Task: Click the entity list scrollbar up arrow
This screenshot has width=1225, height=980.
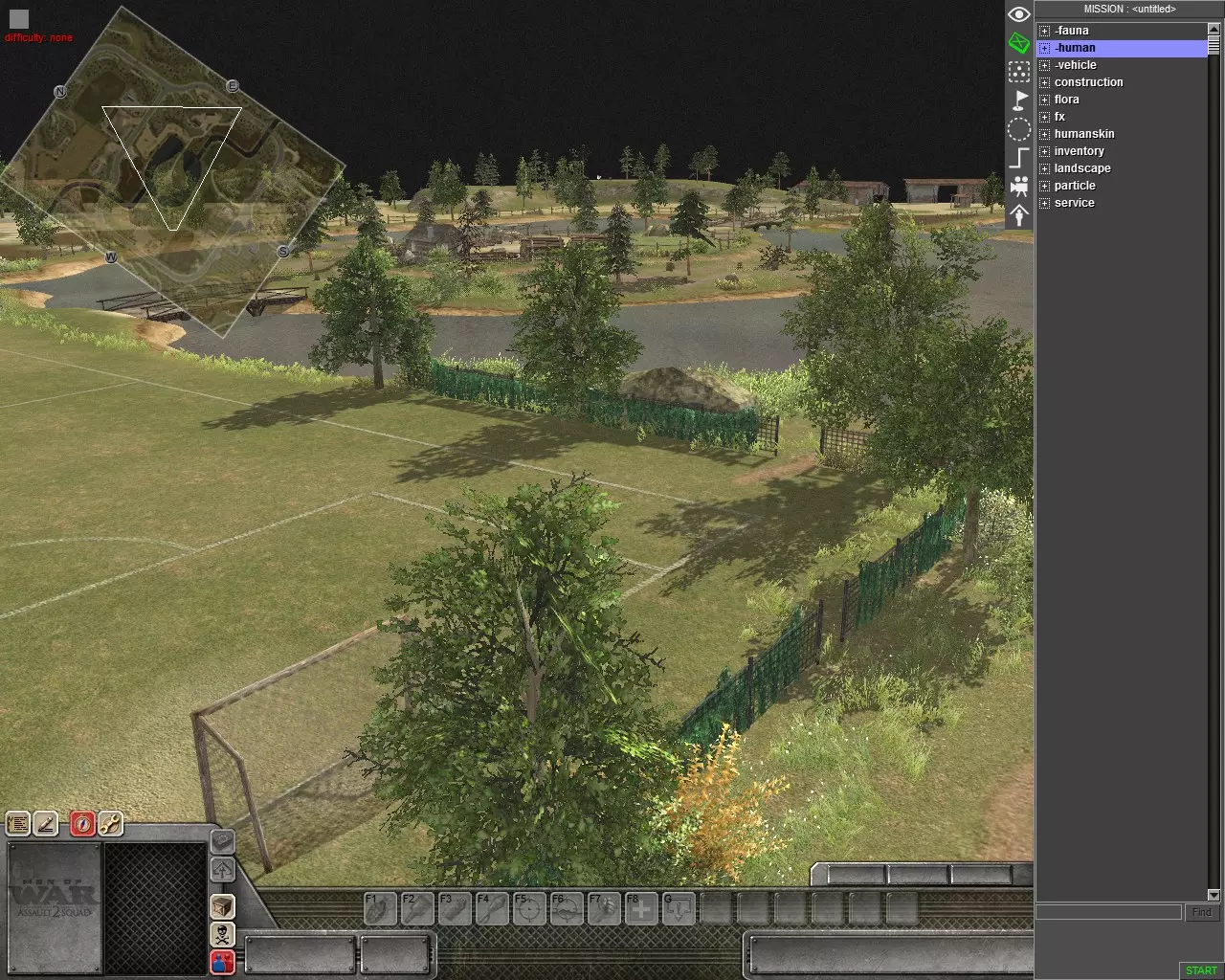Action: 1214,32
